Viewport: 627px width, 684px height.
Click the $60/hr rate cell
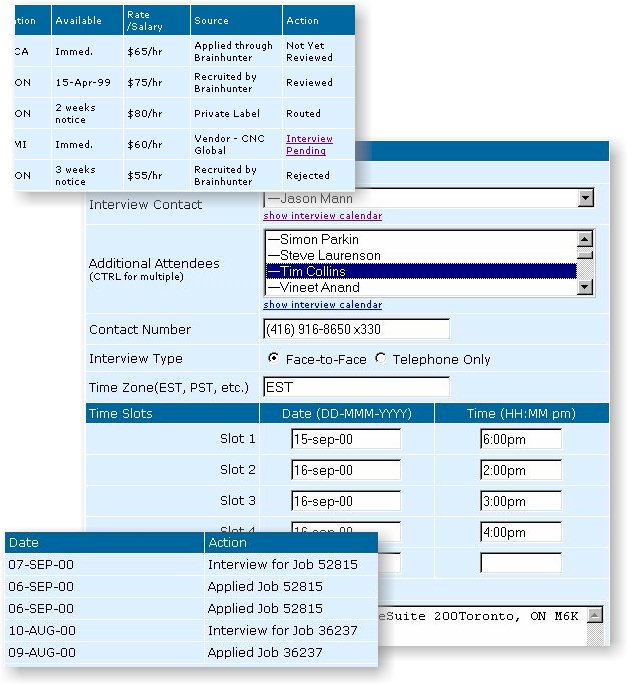point(157,144)
